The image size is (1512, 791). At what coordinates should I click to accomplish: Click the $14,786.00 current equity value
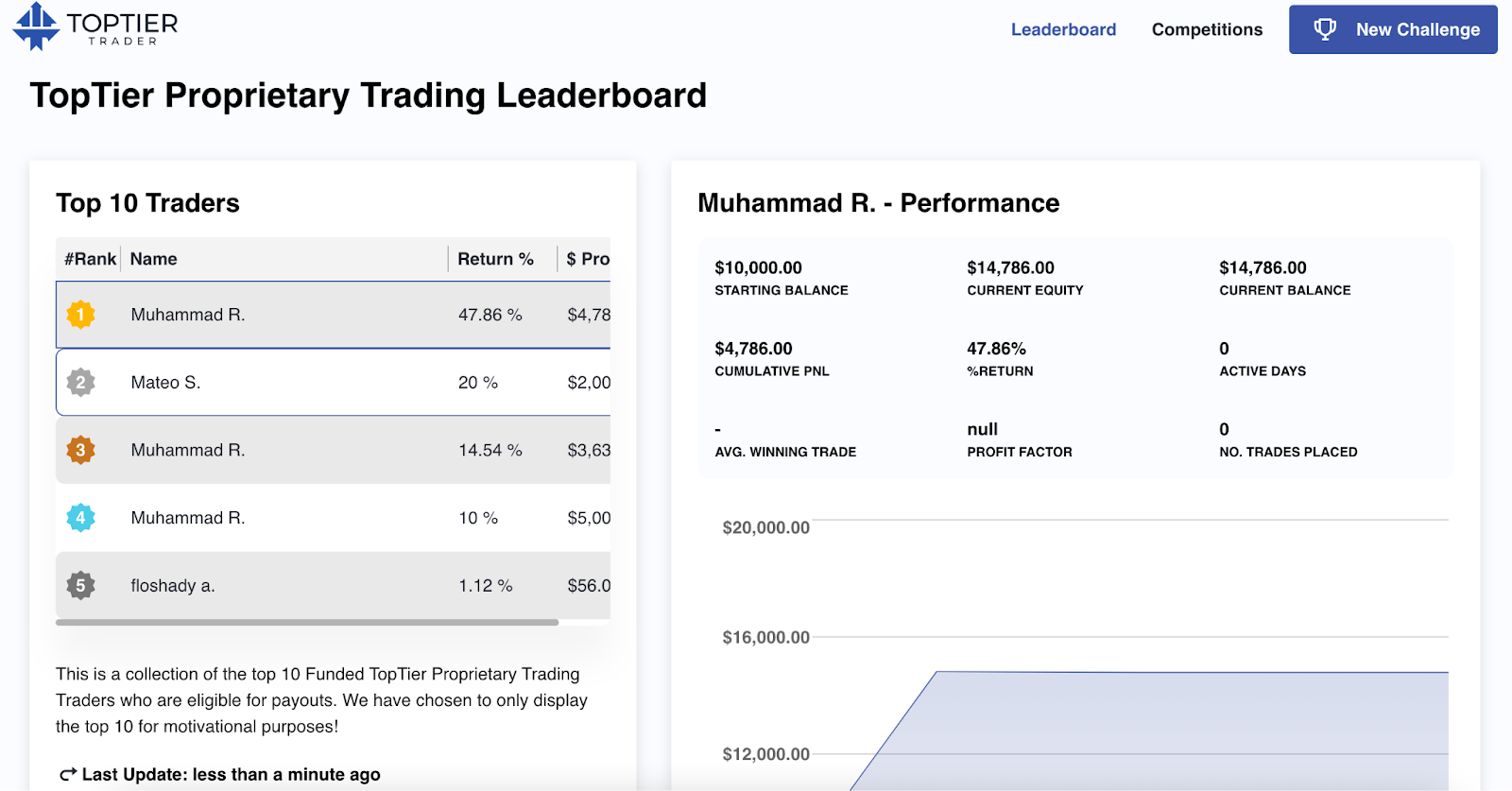[1010, 267]
